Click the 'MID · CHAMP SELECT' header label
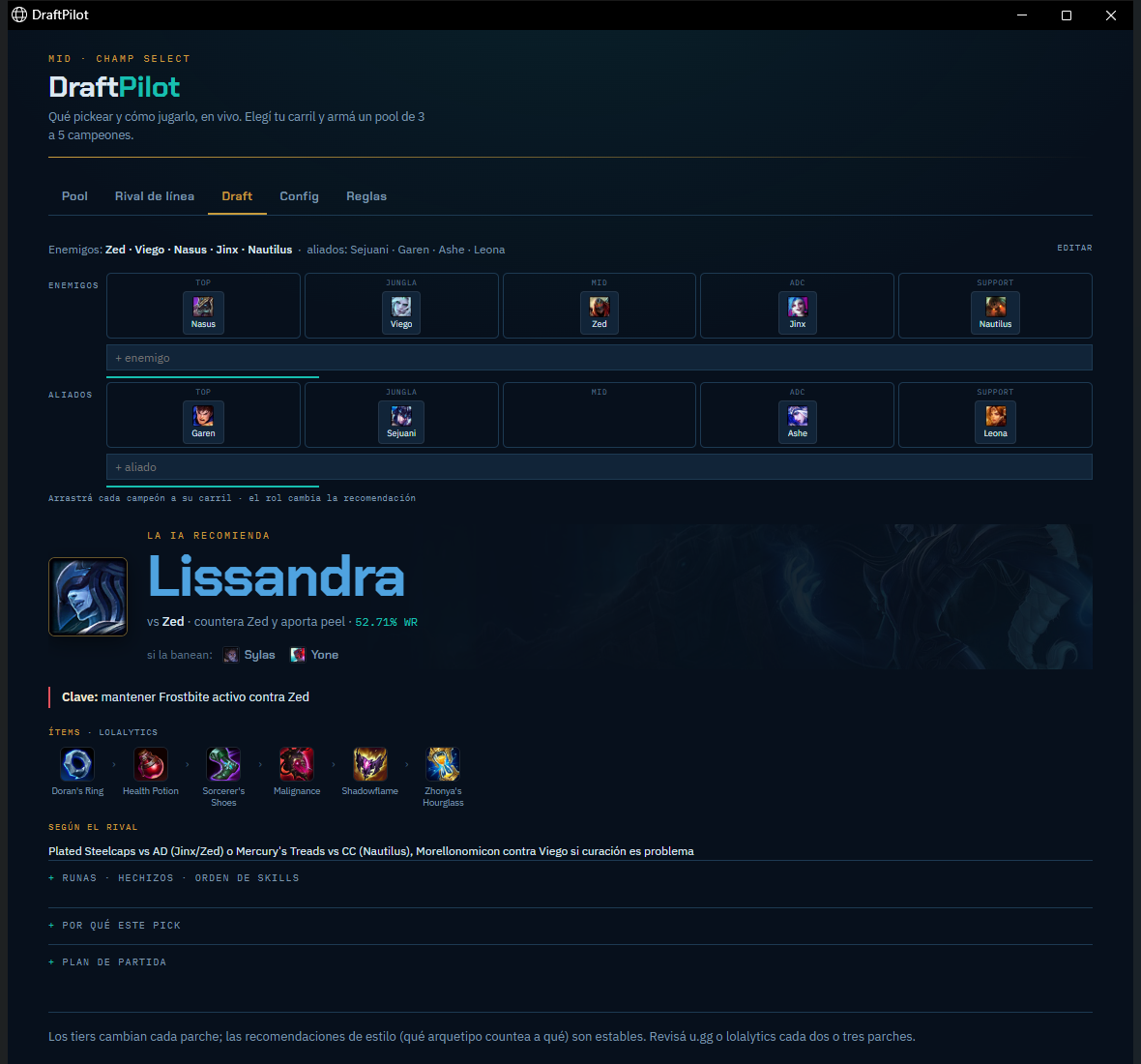This screenshot has height=1064, width=1141. (x=119, y=59)
